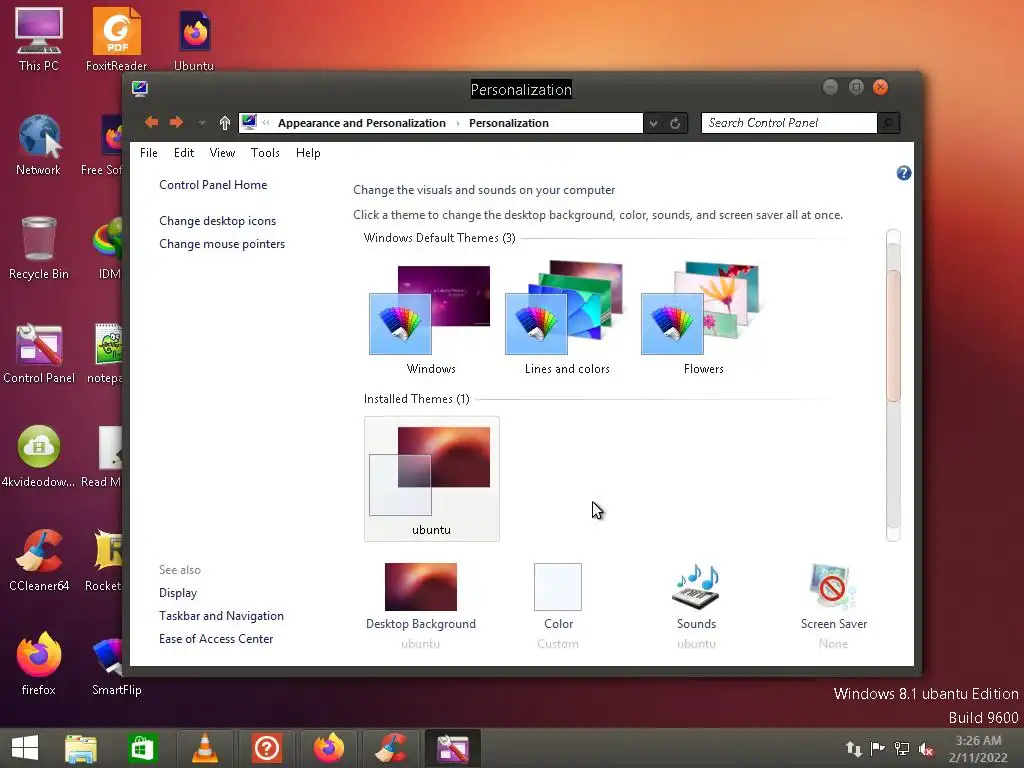The height and width of the screenshot is (768, 1024).
Task: Click the Personalization window title icon
Action: (140, 88)
